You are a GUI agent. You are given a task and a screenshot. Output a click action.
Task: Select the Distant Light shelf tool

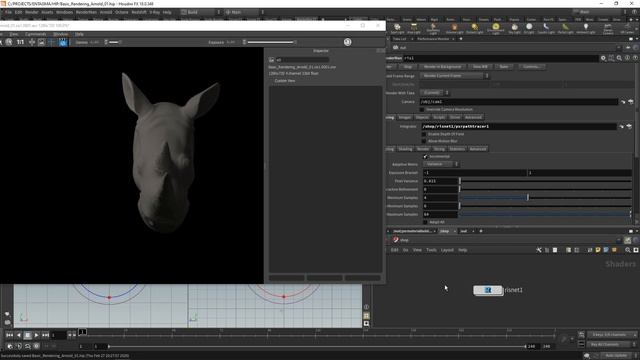[x=474, y=28]
